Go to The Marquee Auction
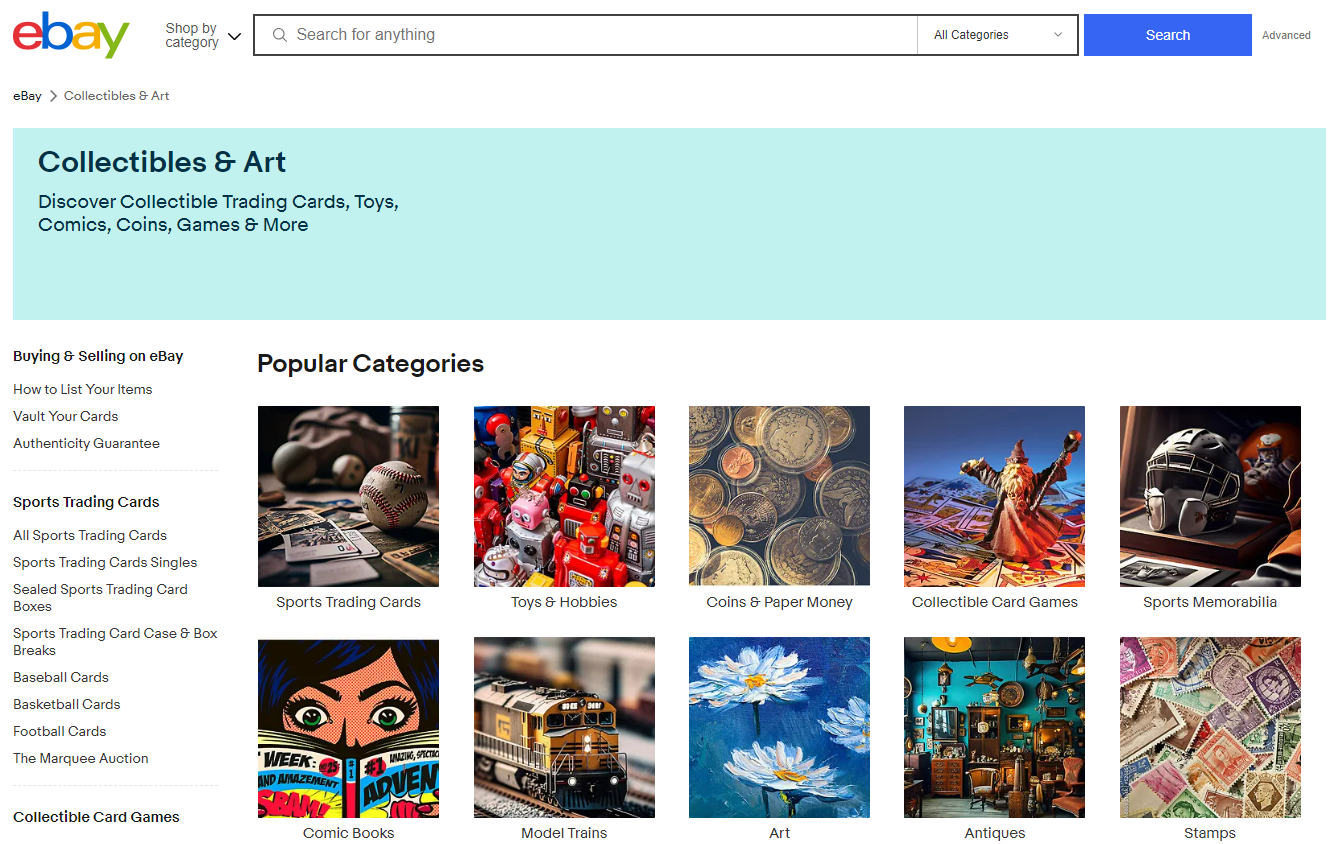 (x=80, y=758)
